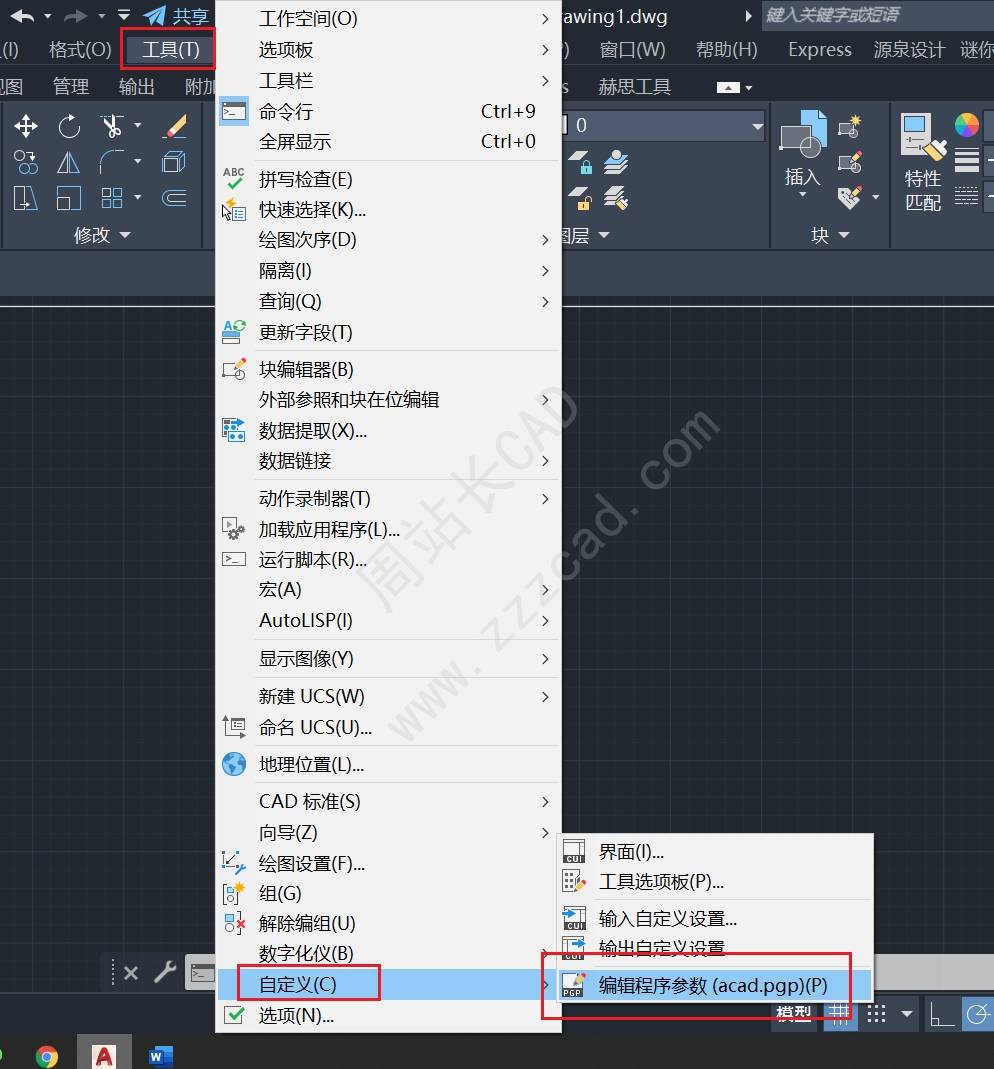Select the Rotate tool icon
This screenshot has width=994, height=1069.
69,126
